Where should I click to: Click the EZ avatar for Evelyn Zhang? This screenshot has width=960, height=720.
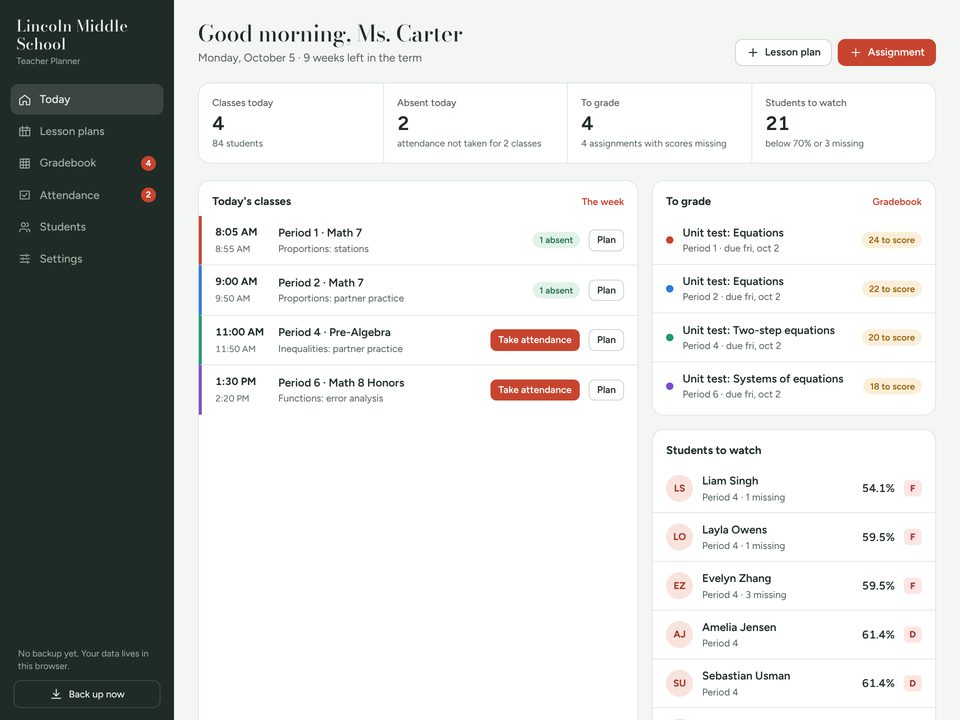tap(679, 586)
